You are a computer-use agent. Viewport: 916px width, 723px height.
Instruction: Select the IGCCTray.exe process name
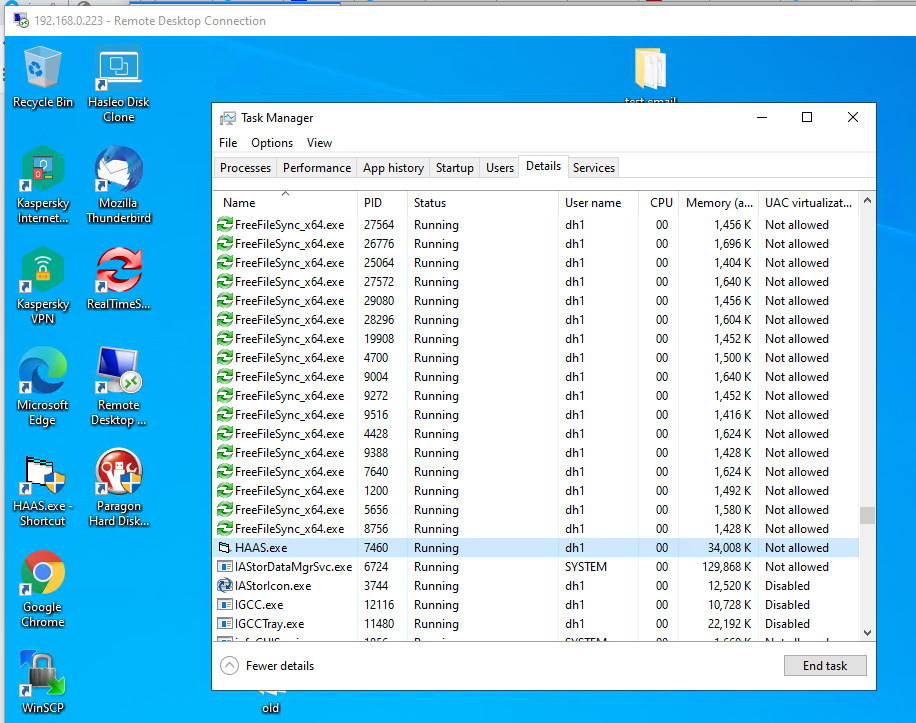click(x=269, y=624)
